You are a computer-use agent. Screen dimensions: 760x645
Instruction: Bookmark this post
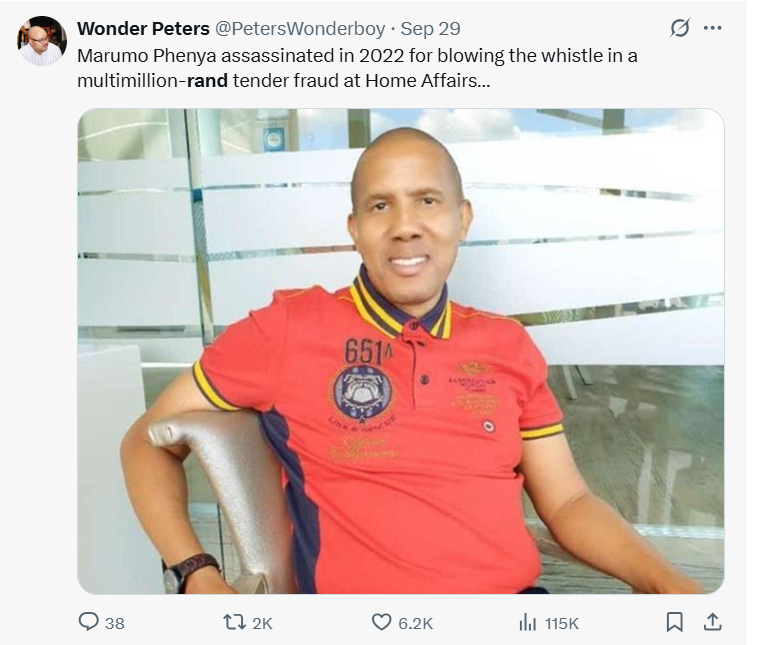click(674, 622)
